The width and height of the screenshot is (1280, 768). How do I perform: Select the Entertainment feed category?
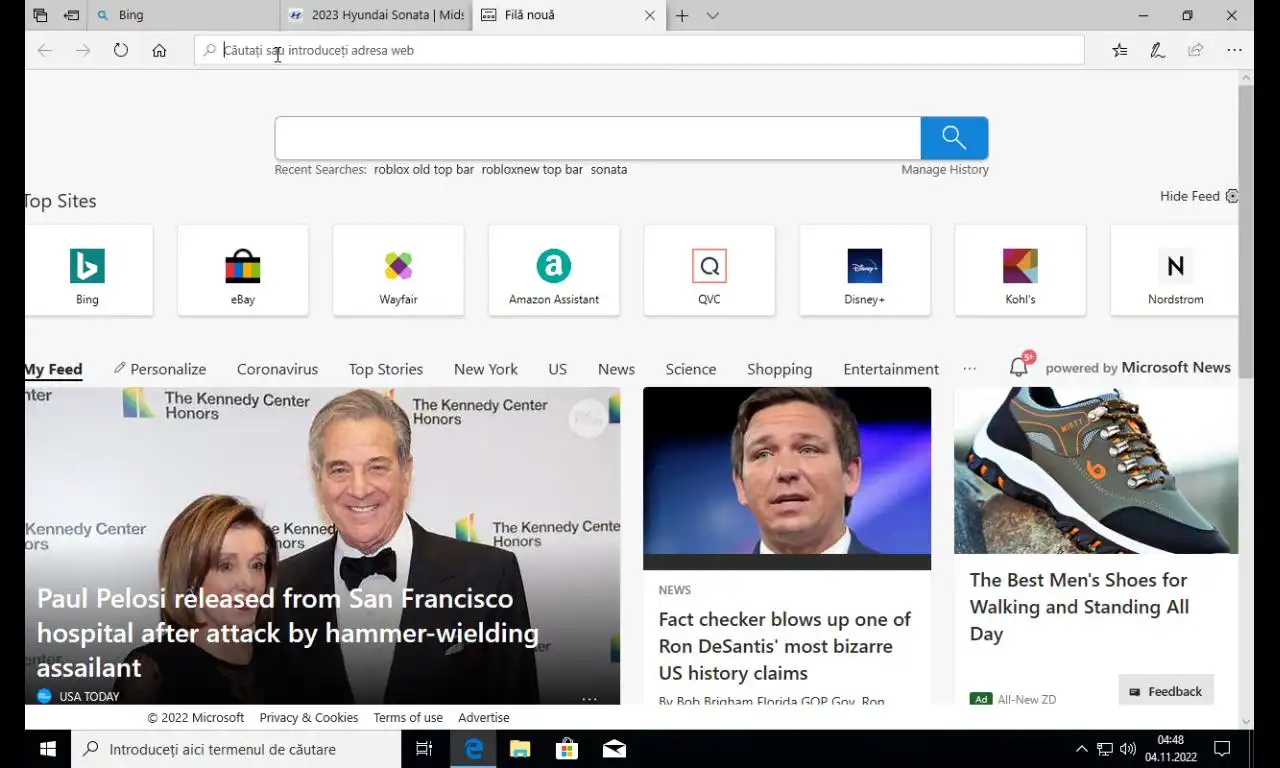coord(891,369)
